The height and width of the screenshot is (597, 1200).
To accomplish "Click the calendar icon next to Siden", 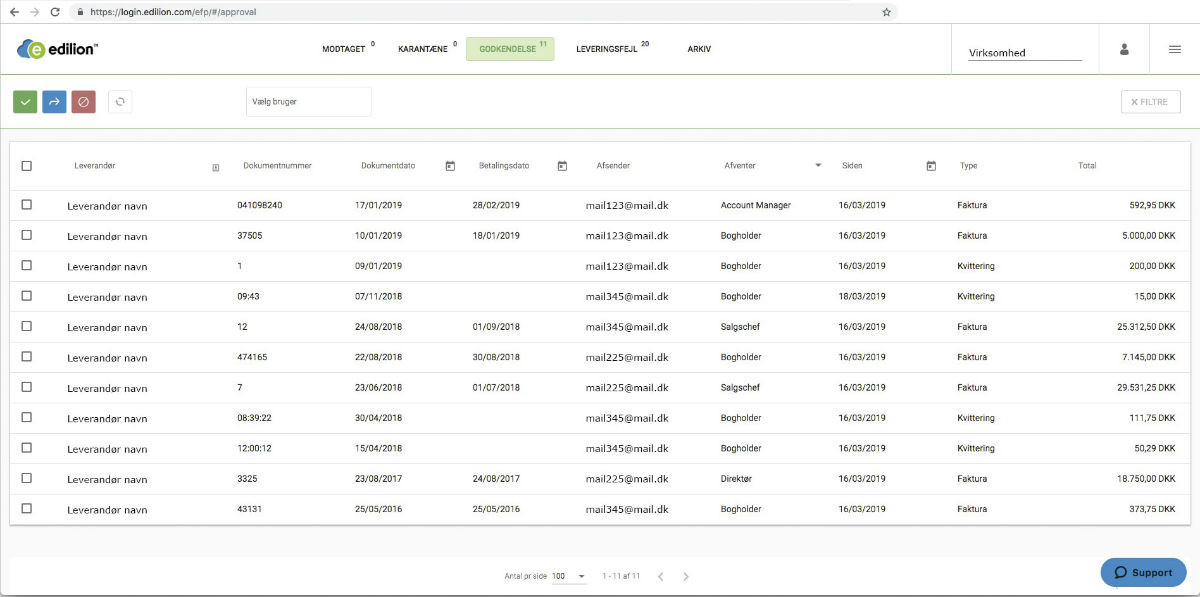I will tap(930, 166).
